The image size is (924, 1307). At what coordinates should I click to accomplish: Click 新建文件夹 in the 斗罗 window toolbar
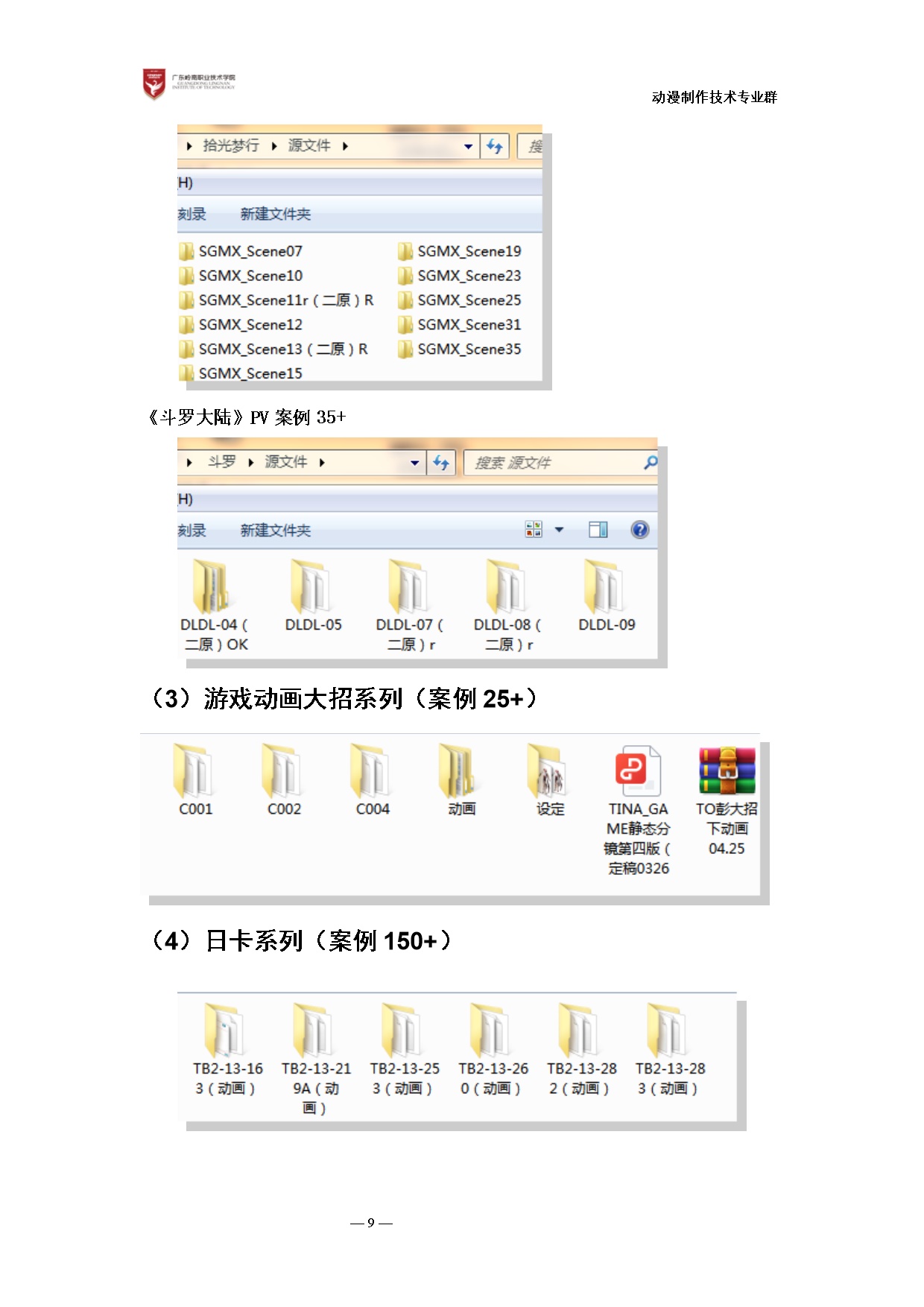(x=275, y=531)
